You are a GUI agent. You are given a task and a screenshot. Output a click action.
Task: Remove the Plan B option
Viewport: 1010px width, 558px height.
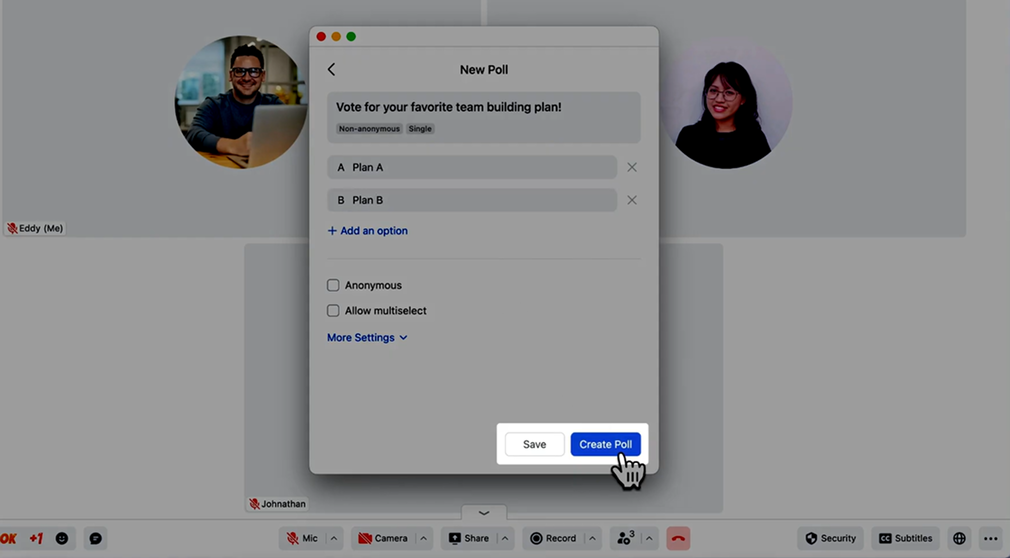(x=632, y=200)
